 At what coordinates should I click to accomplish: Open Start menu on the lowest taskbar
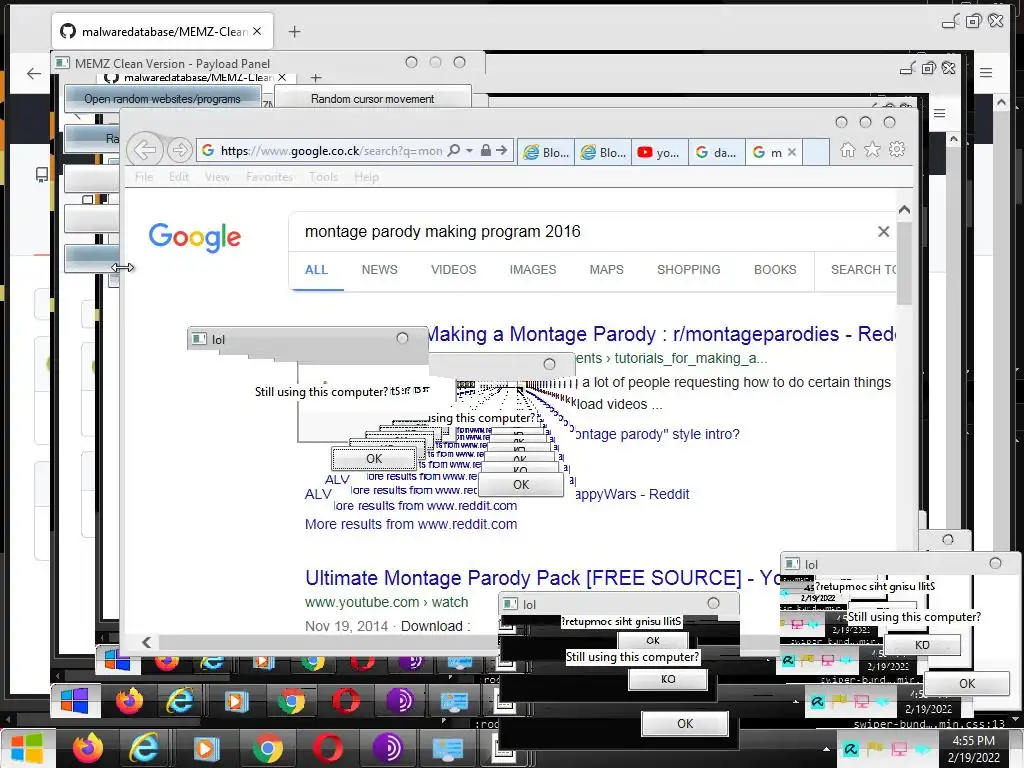tap(27, 749)
